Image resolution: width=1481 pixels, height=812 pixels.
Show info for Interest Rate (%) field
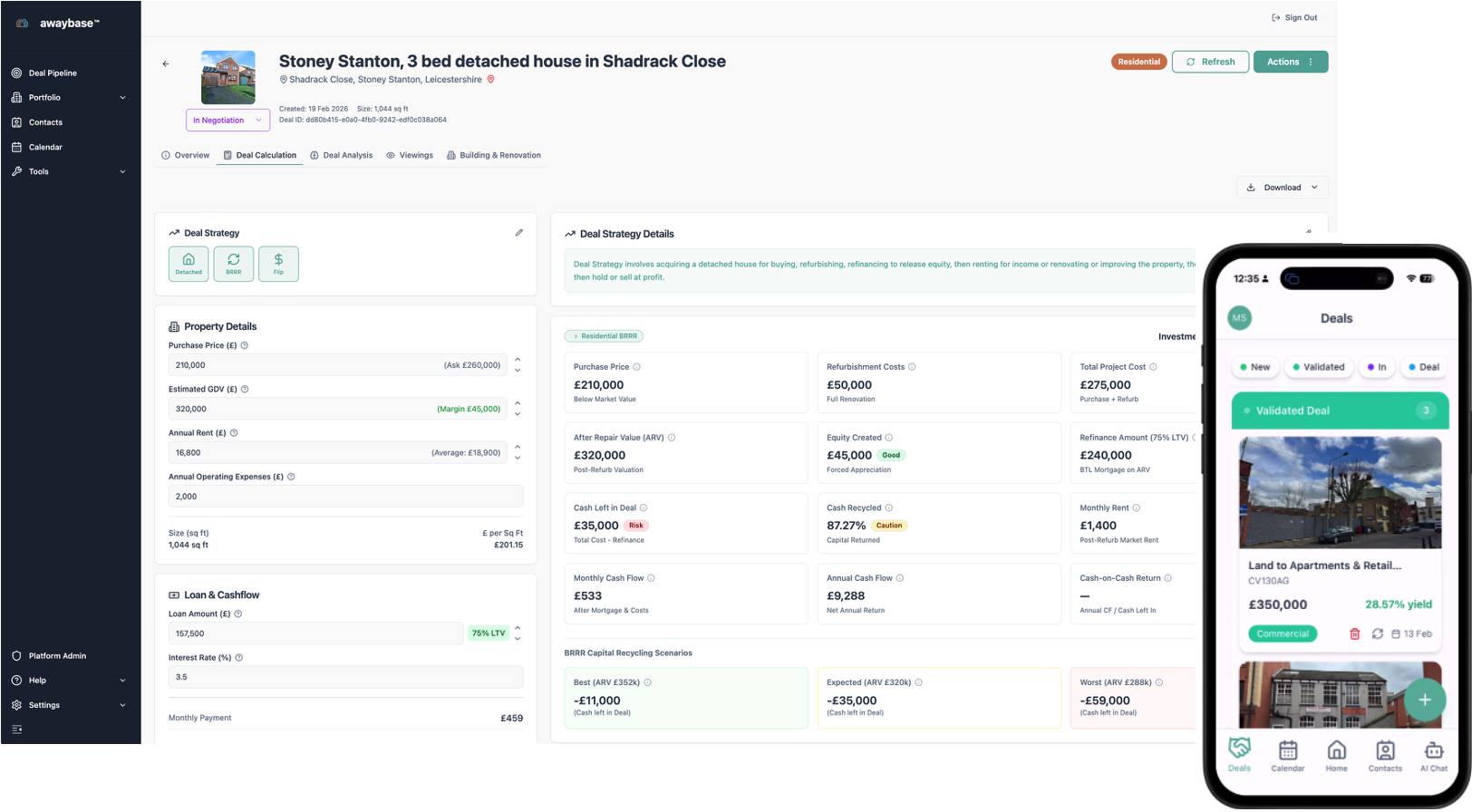pos(239,658)
